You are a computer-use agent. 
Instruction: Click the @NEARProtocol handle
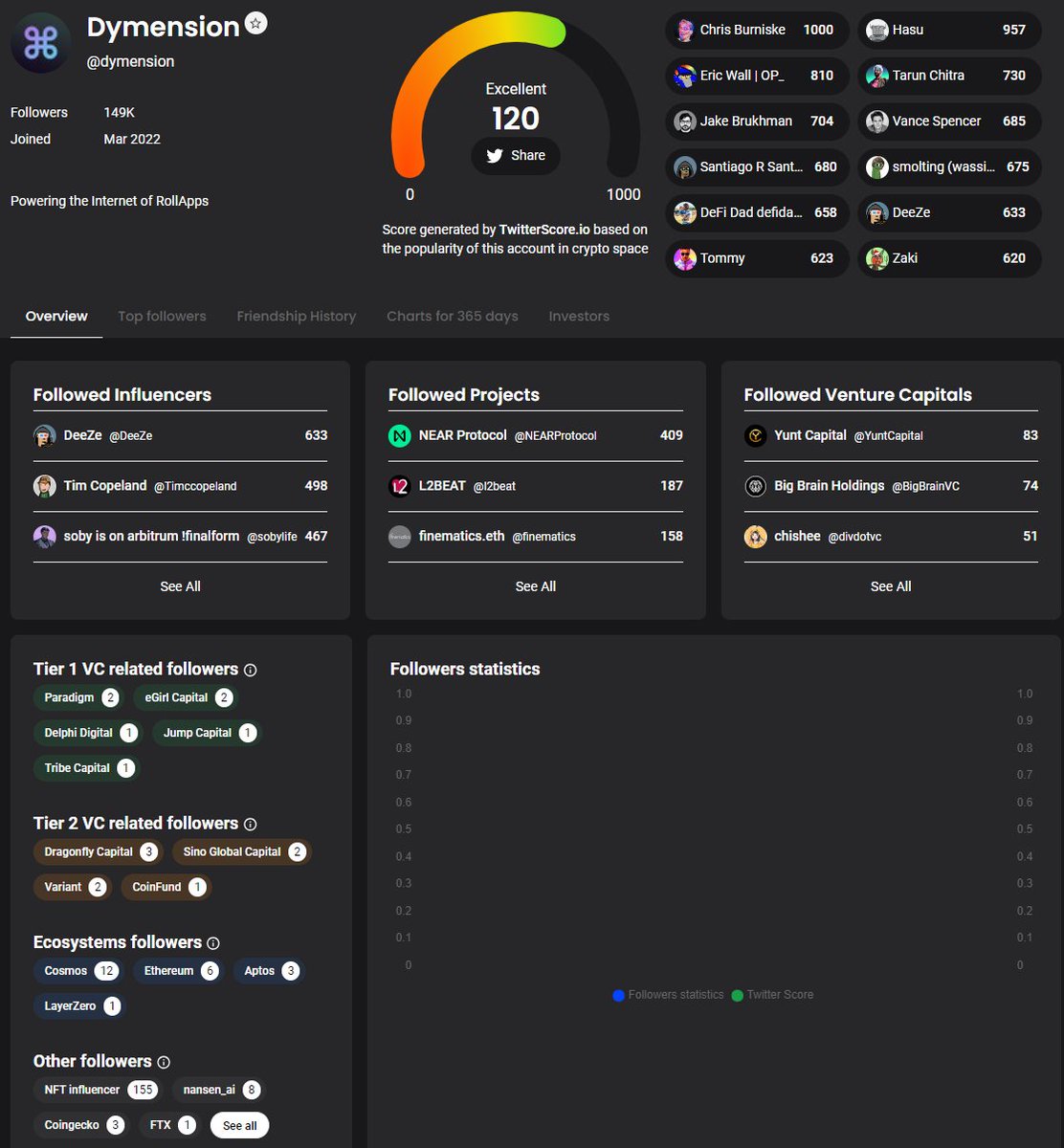[556, 436]
